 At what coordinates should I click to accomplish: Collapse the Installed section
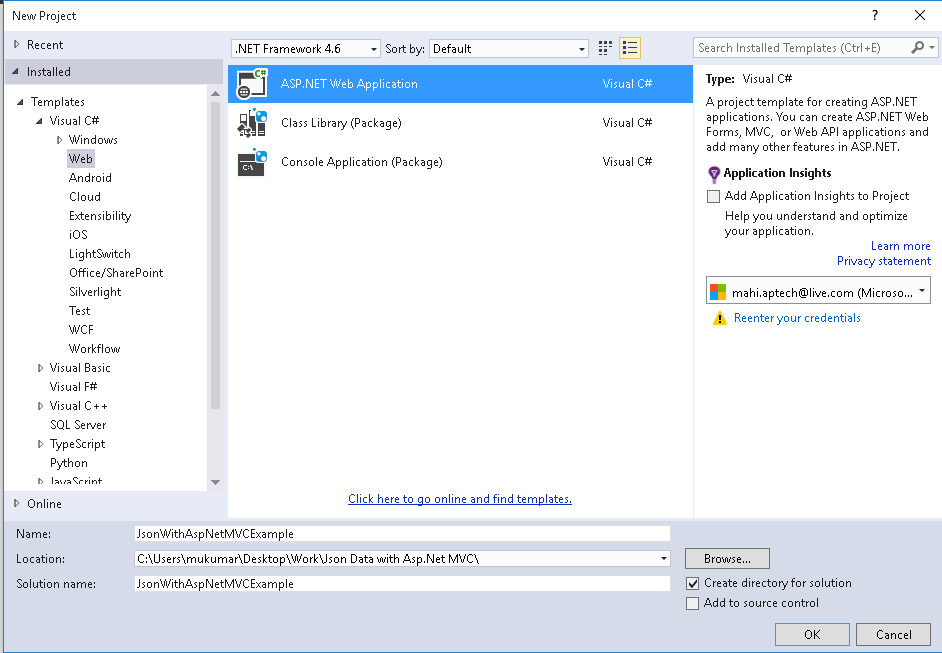tap(16, 71)
